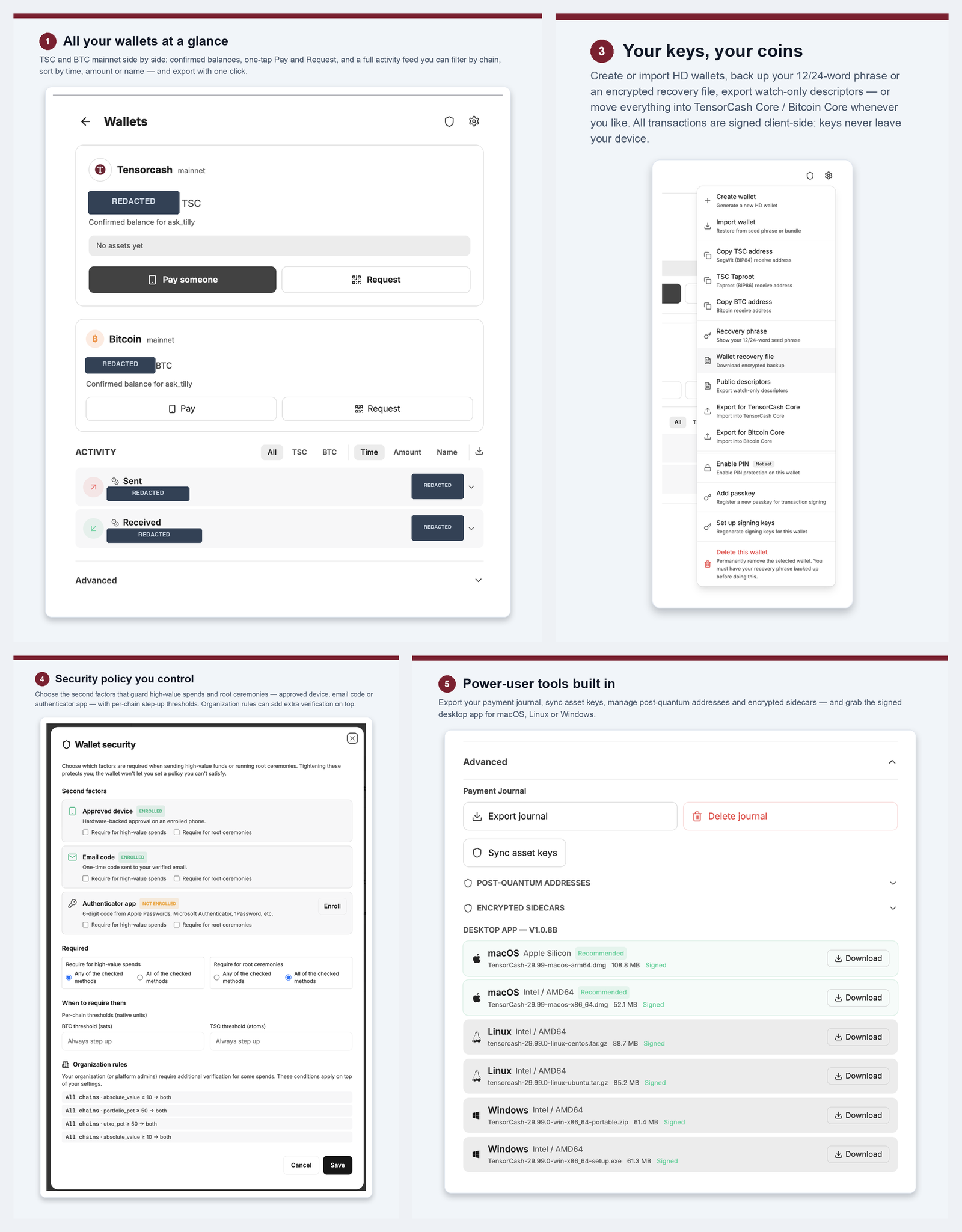The image size is (962, 1232).
Task: Click the Post-Quantum Addresses shield icon
Action: point(468,883)
